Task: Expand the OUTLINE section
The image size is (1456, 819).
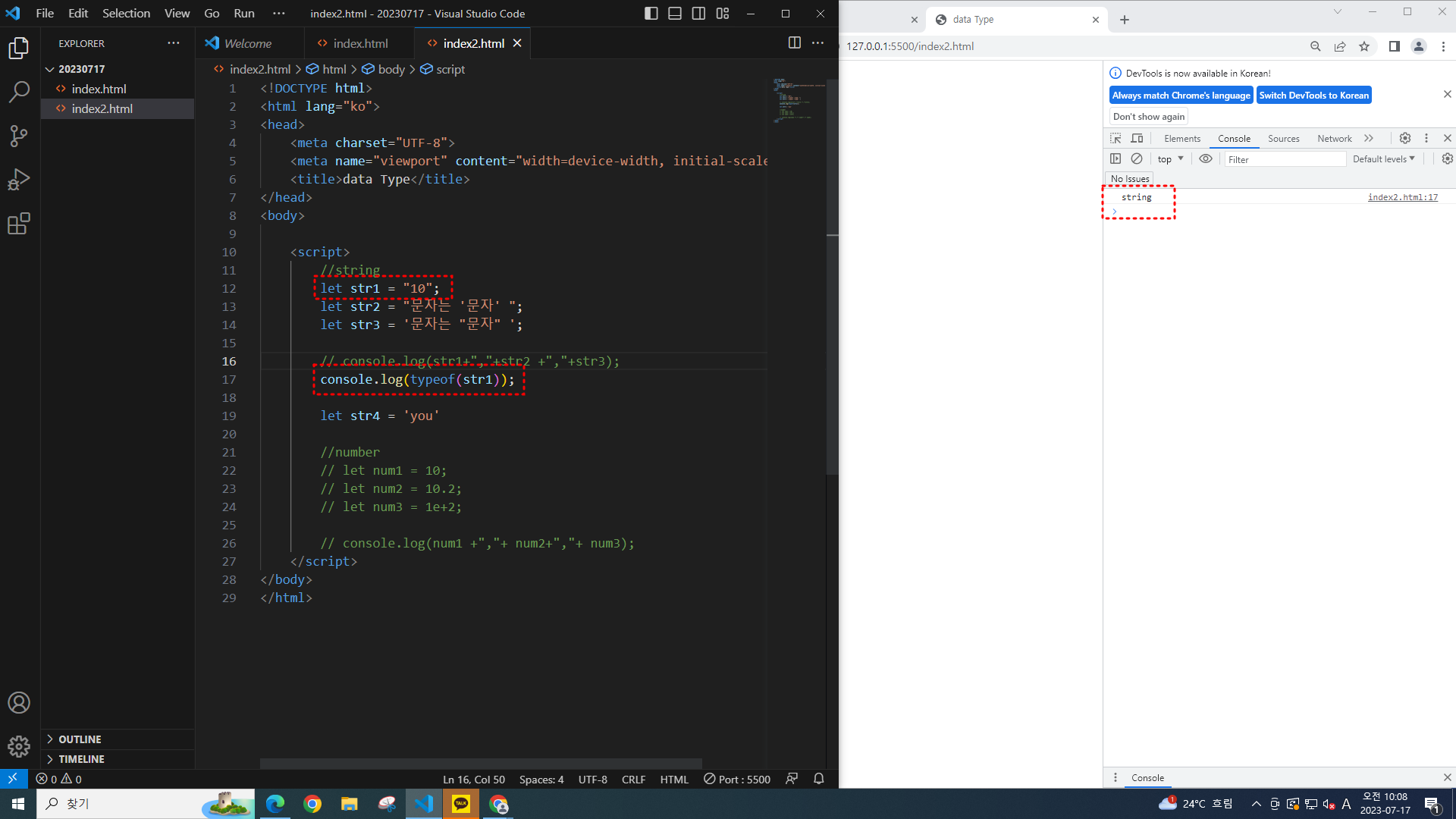Action: (80, 739)
